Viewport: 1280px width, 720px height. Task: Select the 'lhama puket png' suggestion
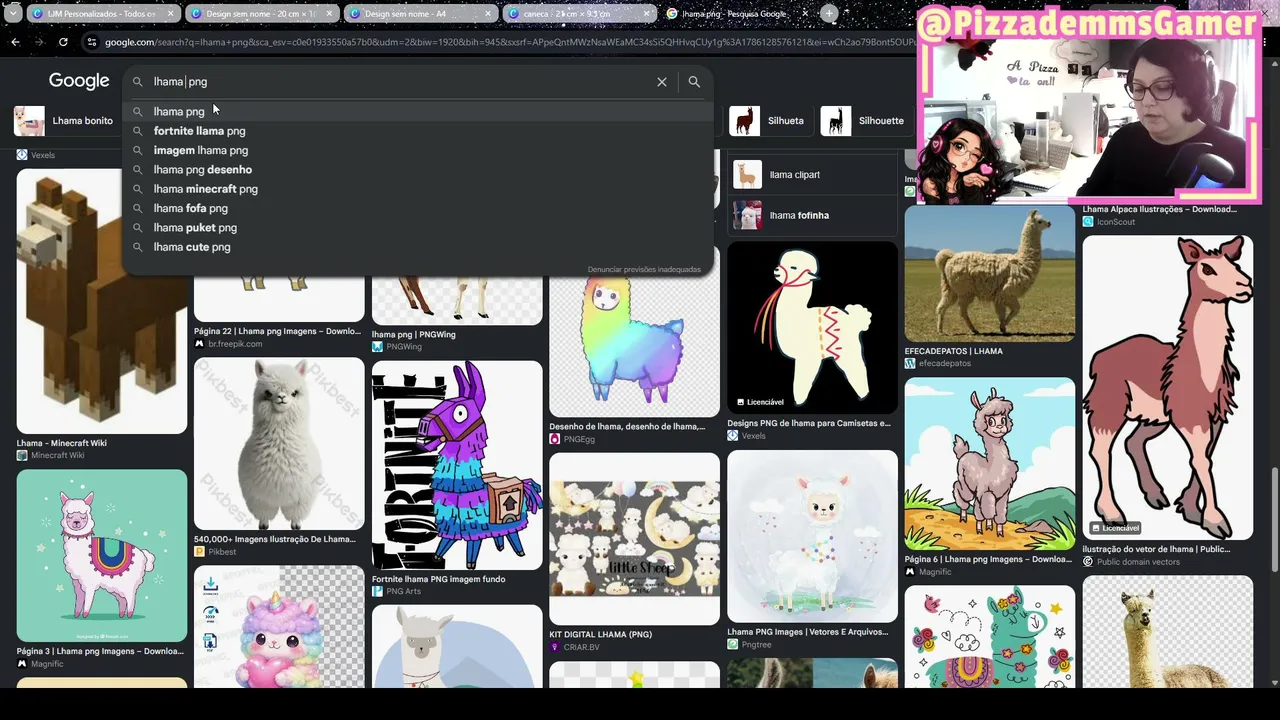418,228
